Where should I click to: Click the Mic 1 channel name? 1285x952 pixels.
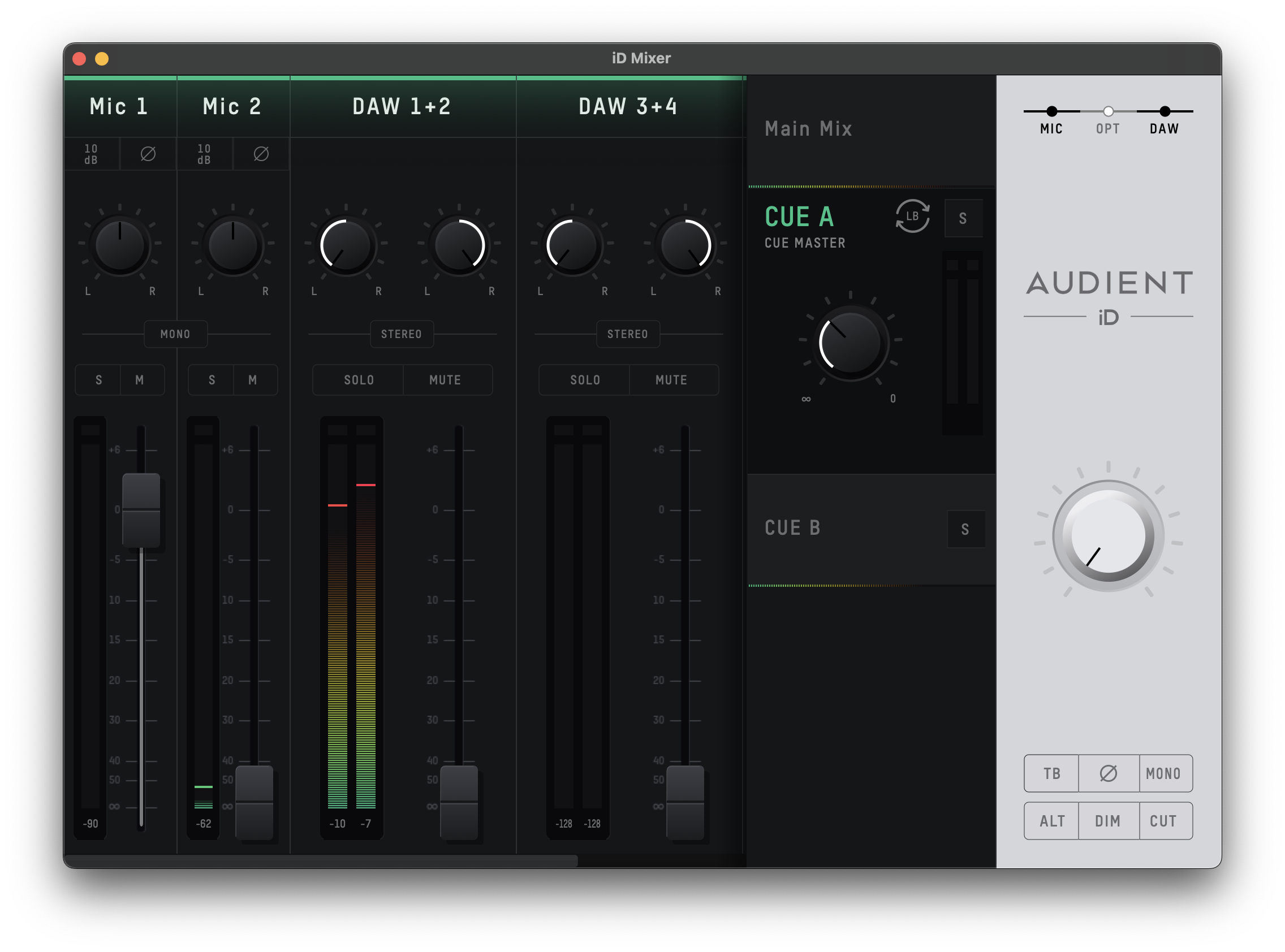(119, 107)
